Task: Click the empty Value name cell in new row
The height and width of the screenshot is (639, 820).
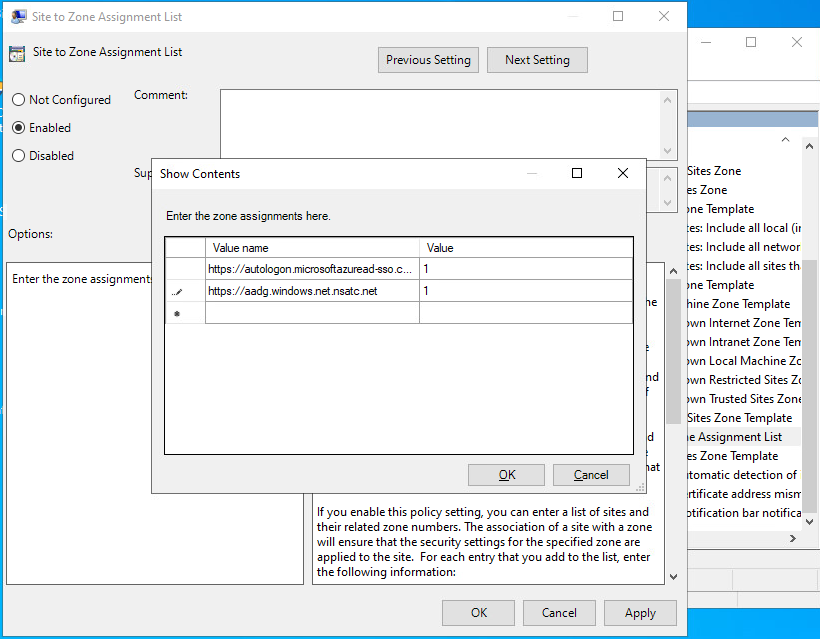Action: coord(312,314)
